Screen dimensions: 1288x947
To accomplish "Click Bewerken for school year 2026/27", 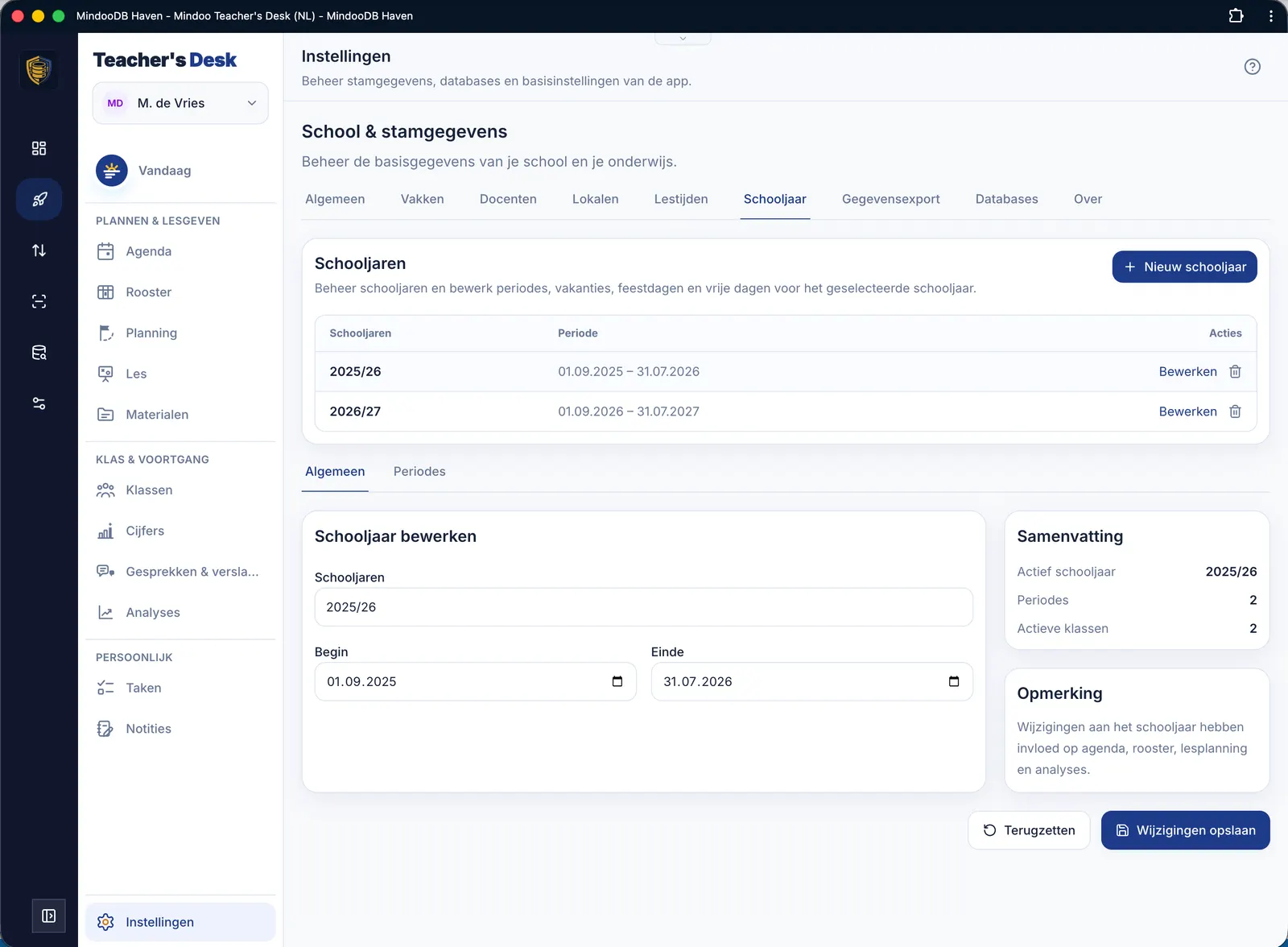I will point(1187,411).
